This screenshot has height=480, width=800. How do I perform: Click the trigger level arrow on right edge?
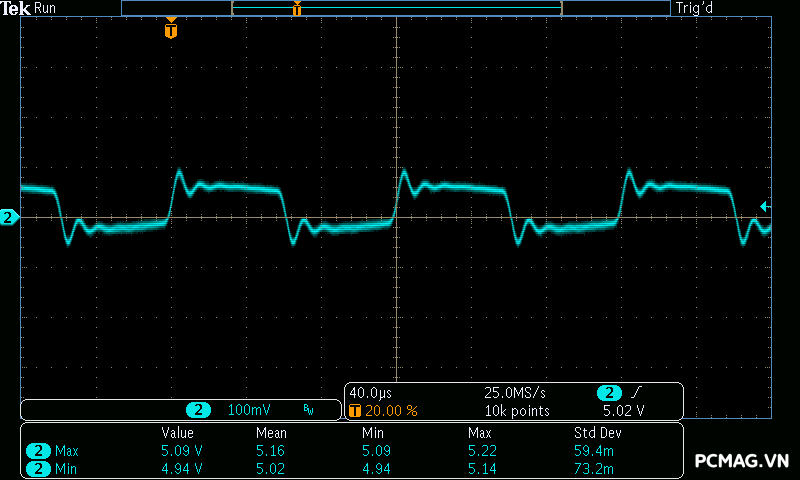[765, 206]
